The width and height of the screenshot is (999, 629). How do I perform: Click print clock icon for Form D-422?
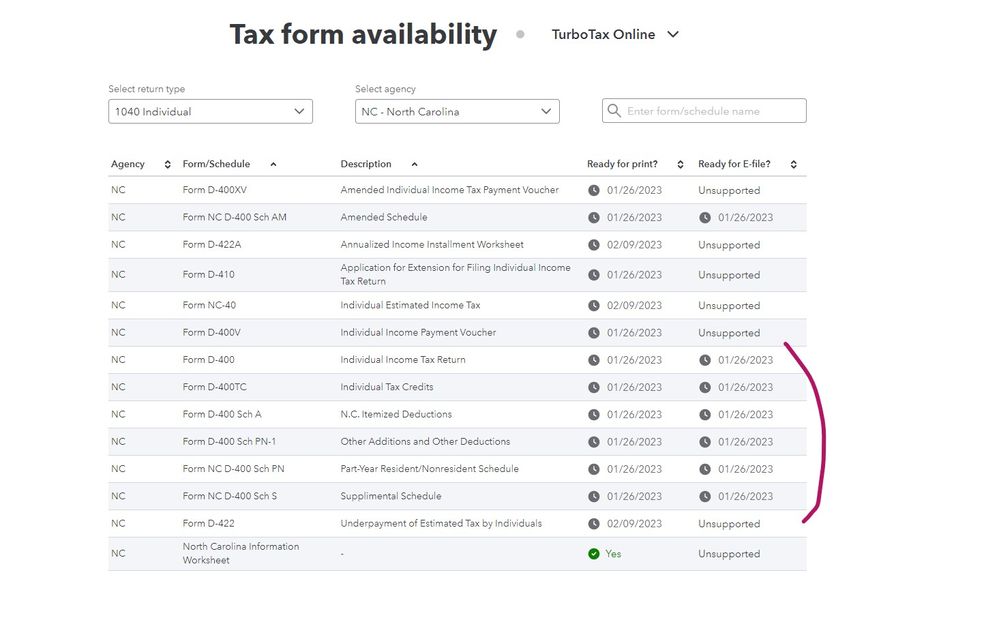pyautogui.click(x=594, y=524)
